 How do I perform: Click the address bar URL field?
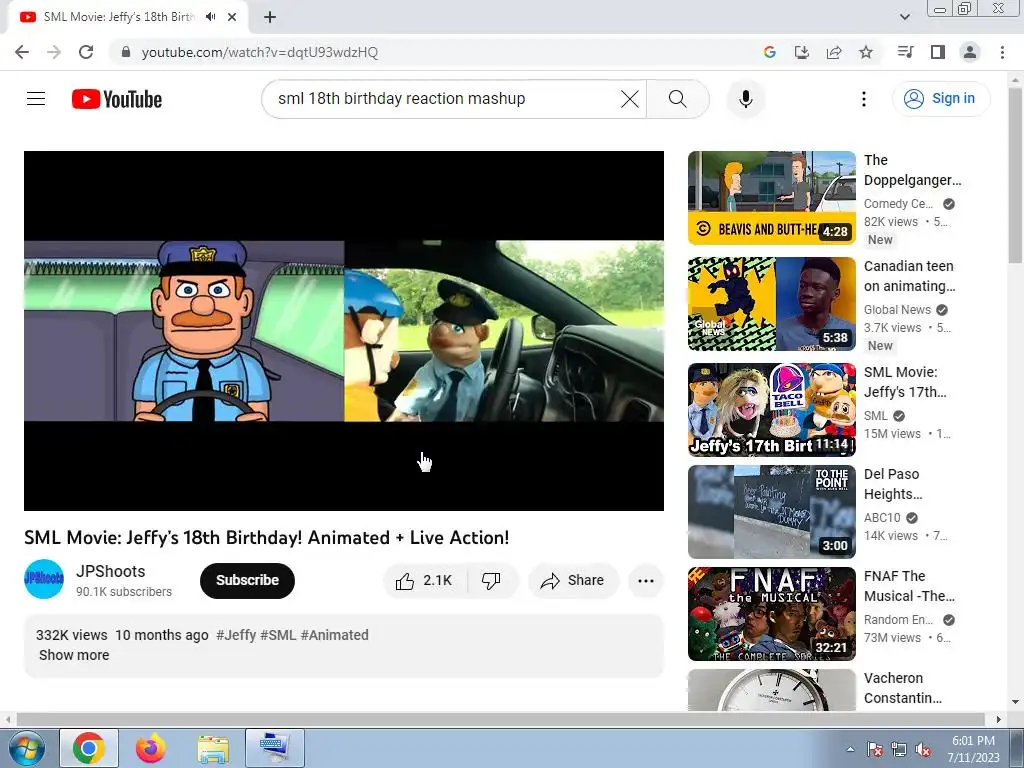coord(431,52)
